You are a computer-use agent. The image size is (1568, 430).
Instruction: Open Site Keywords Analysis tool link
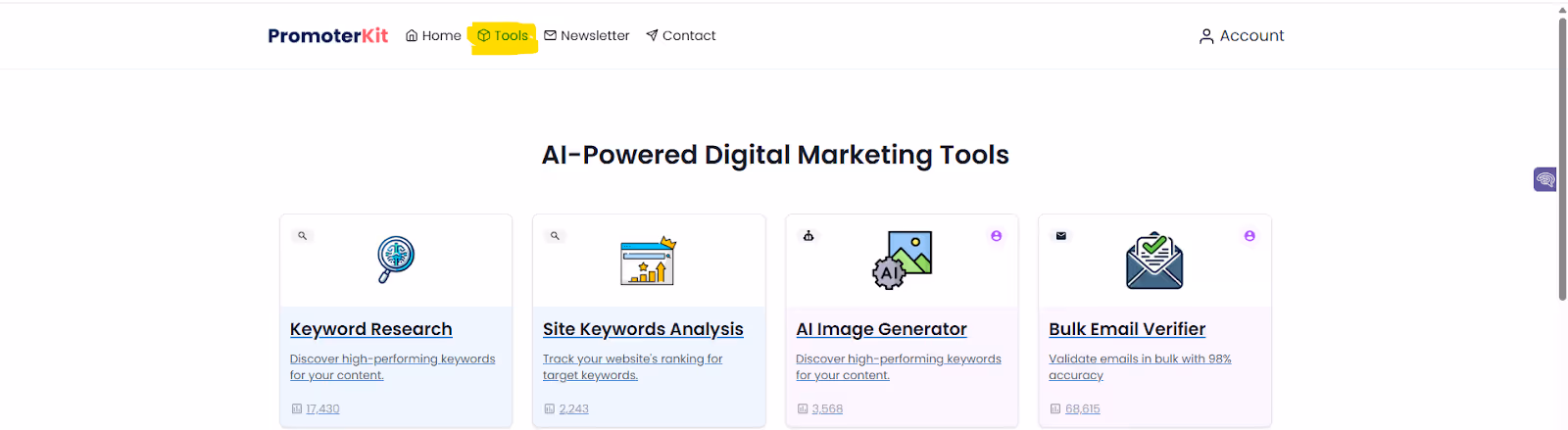(643, 329)
